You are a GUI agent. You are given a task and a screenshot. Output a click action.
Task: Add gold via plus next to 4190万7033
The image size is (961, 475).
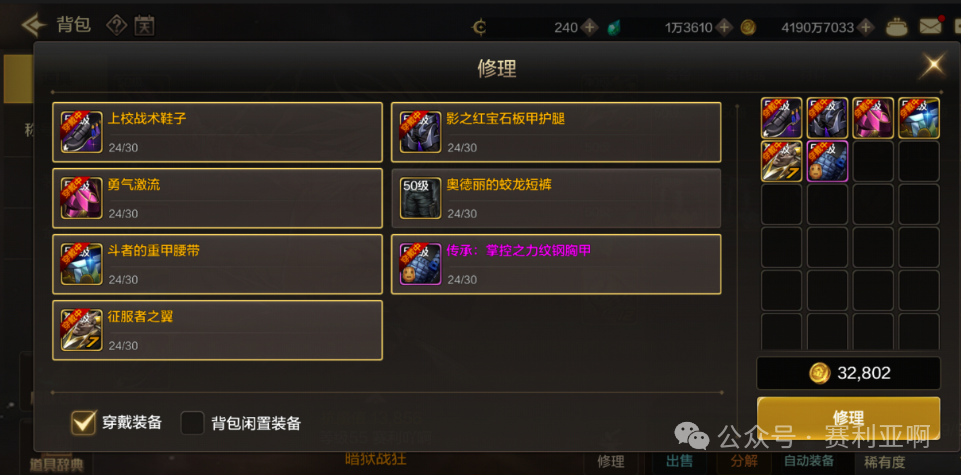(865, 28)
